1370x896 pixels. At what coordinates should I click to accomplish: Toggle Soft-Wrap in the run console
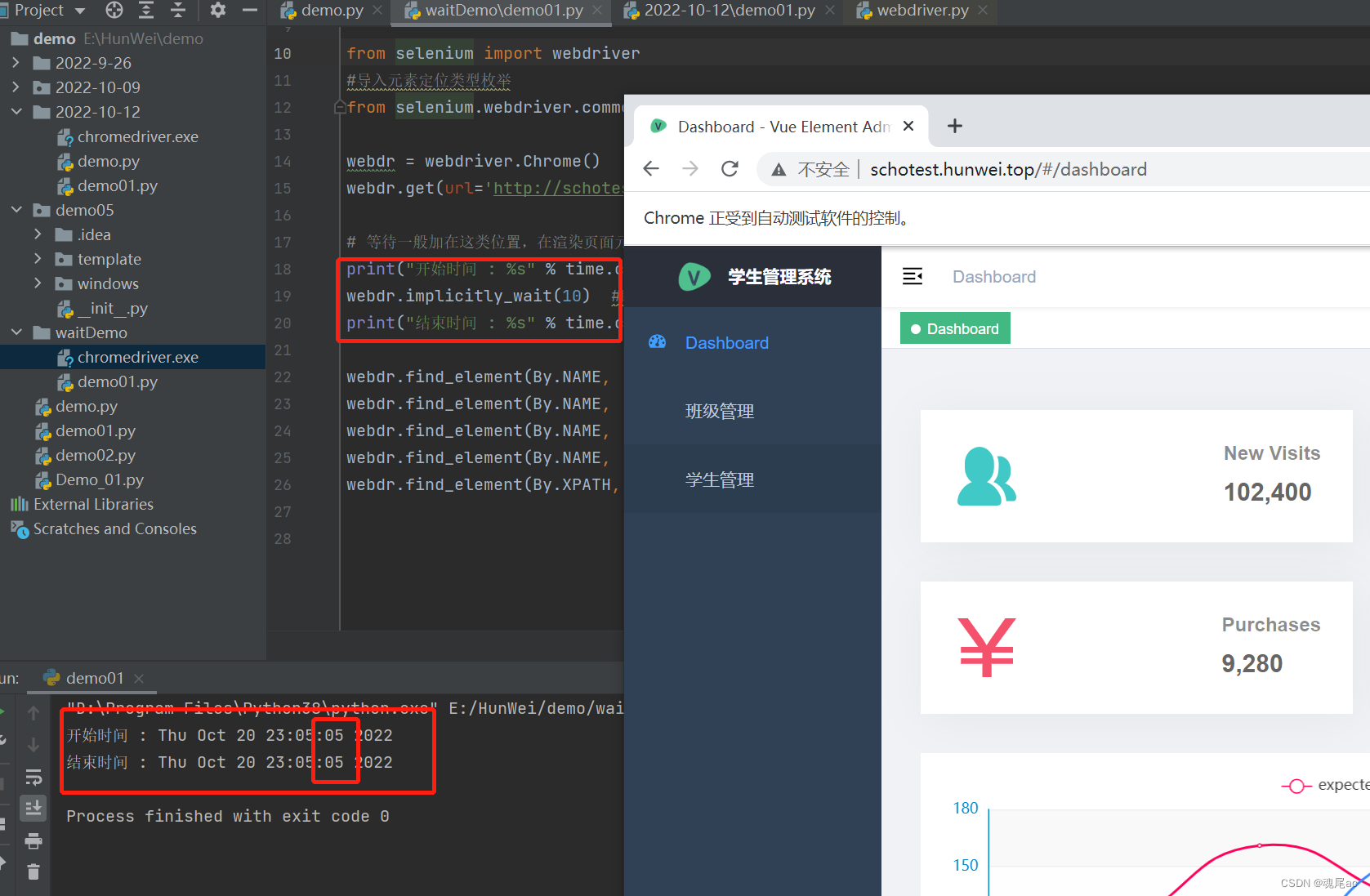33,777
